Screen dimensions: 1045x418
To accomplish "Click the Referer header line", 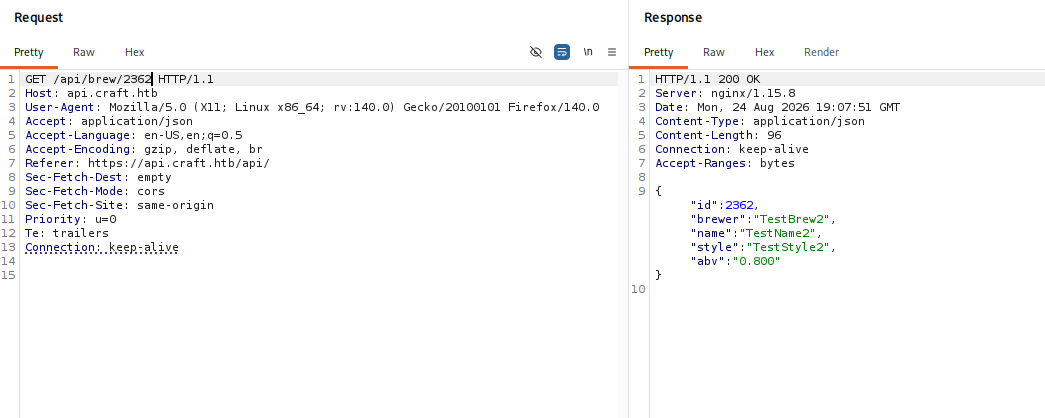I will coord(147,163).
